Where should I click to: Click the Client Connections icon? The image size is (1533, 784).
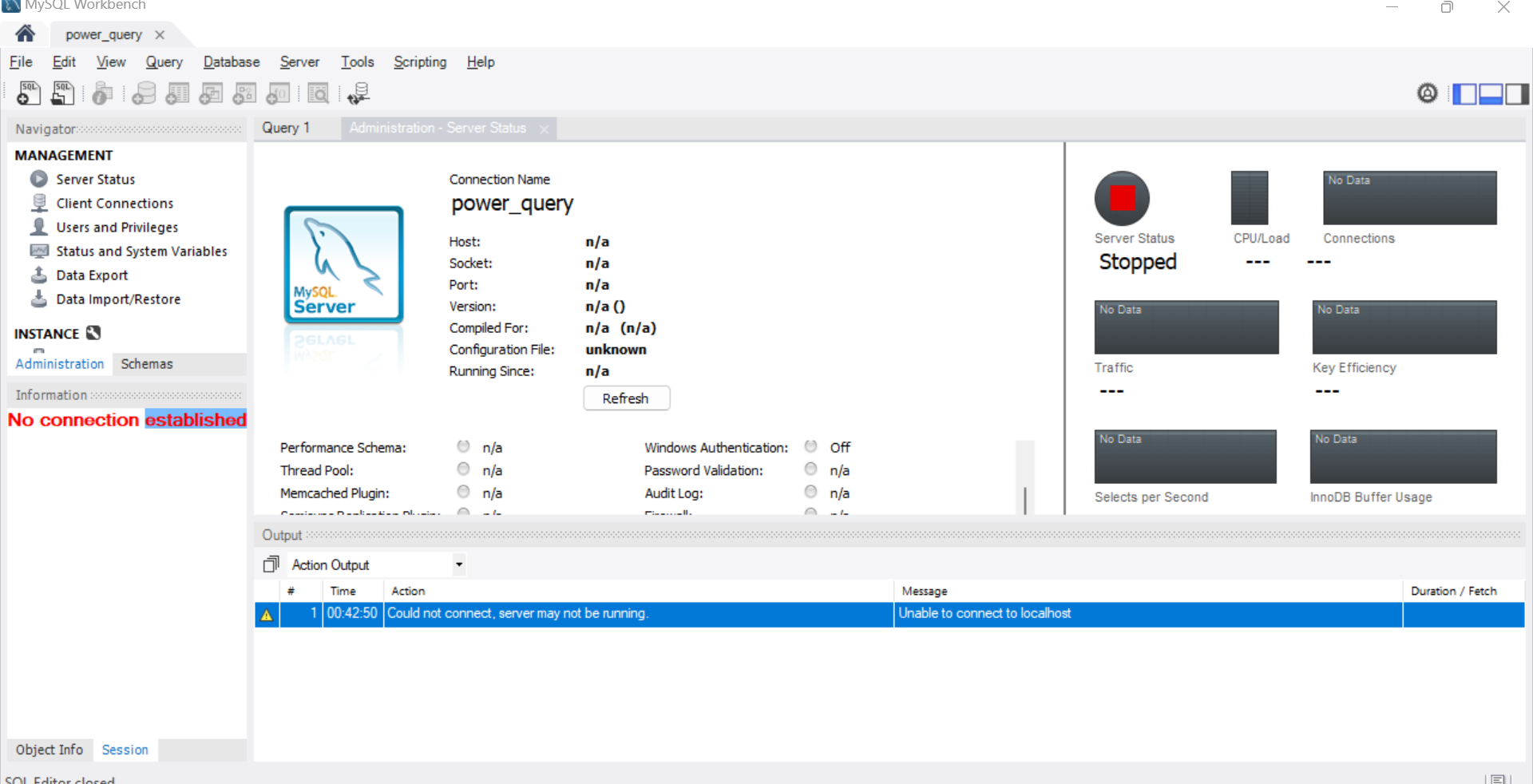coord(38,203)
